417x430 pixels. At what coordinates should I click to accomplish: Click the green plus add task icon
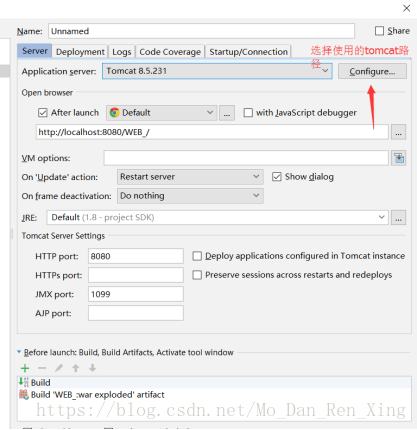click(25, 368)
